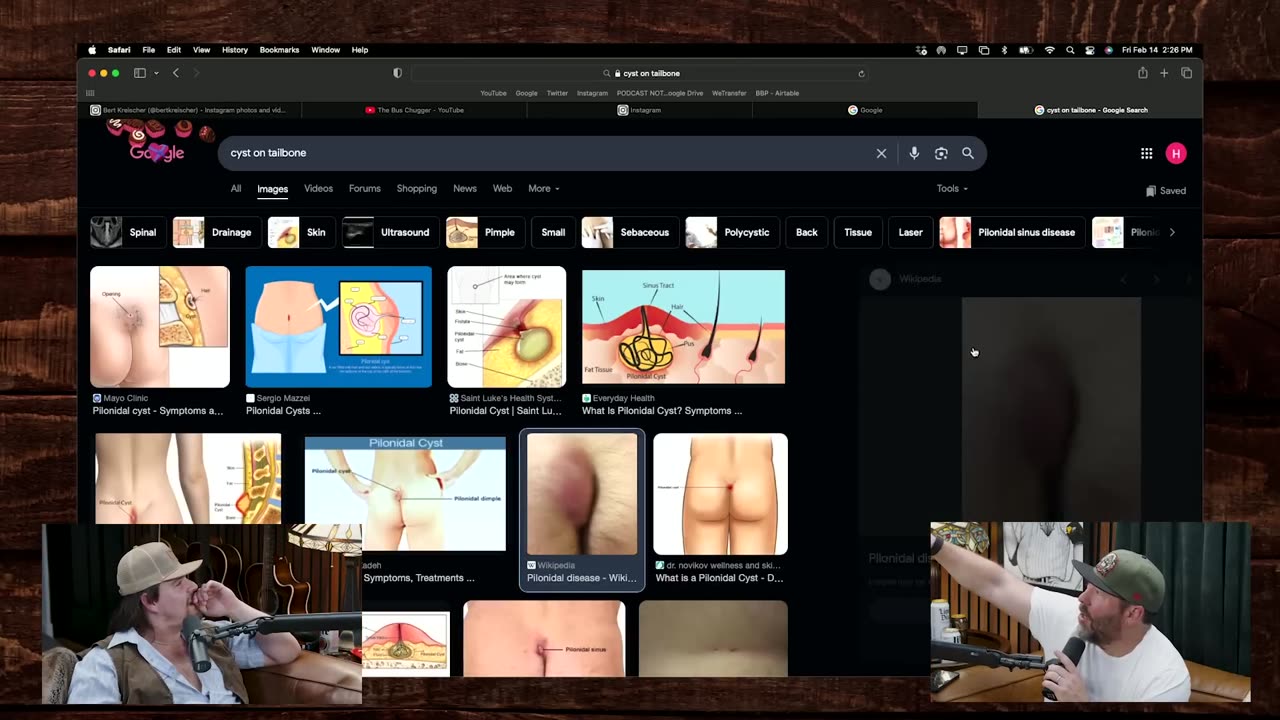Viewport: 1280px width, 720px height.
Task: Open the WeTransfer bookmark
Action: (729, 93)
